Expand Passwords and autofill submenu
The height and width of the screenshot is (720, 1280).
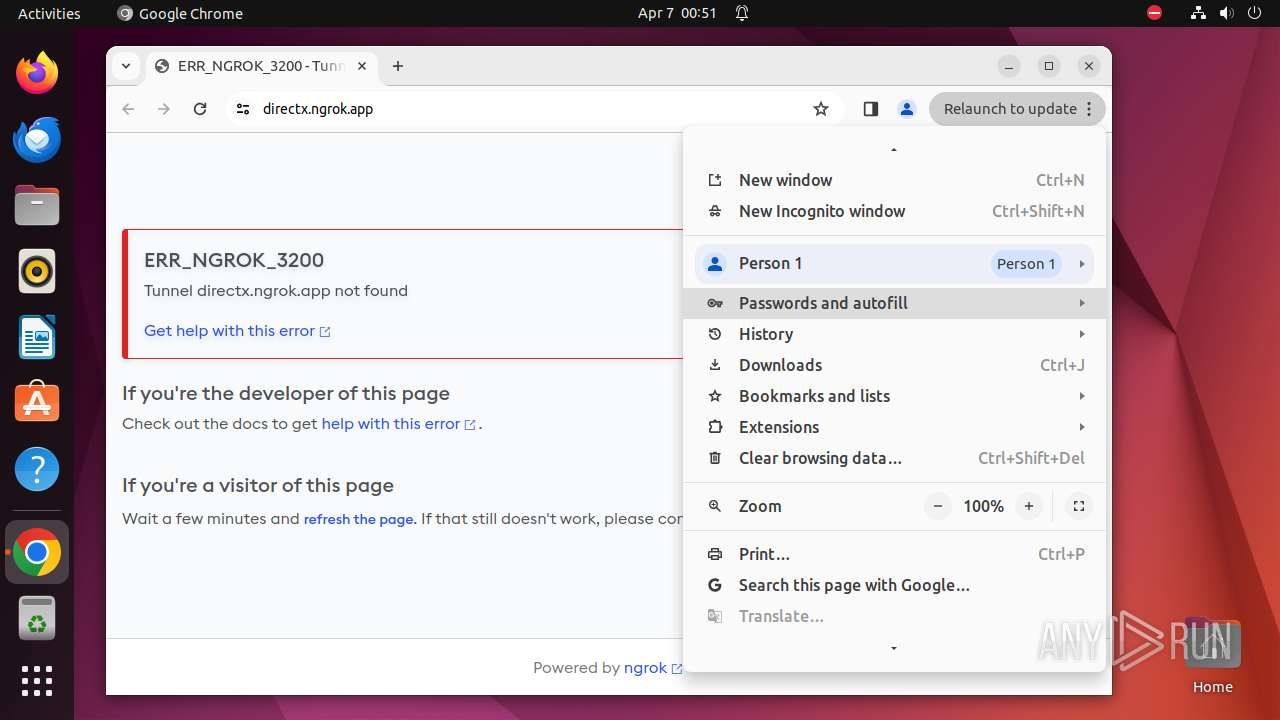pyautogui.click(x=895, y=303)
